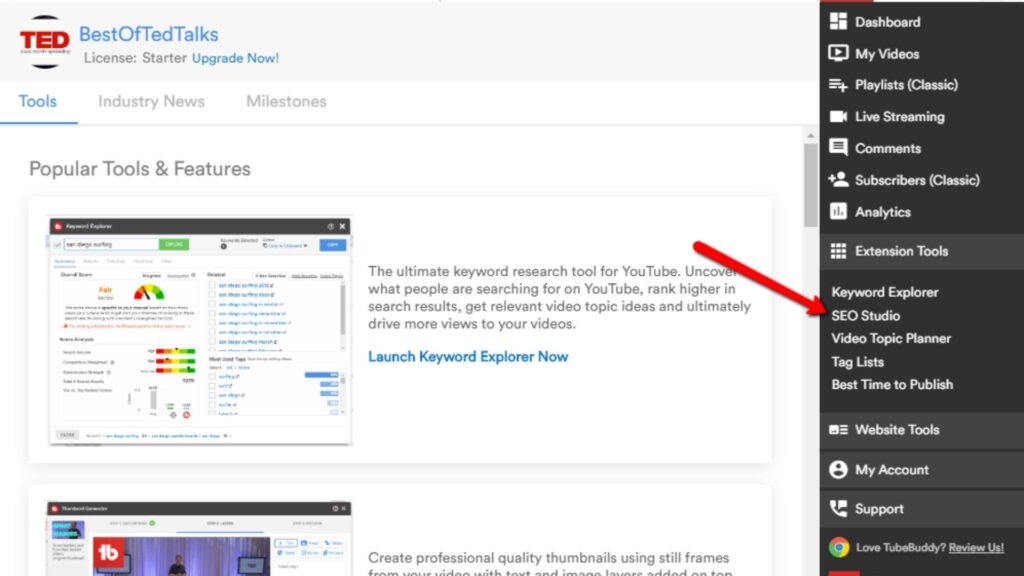Click Launch Keyword Explorer Now link
Viewport: 1024px width, 576px height.
click(x=468, y=357)
